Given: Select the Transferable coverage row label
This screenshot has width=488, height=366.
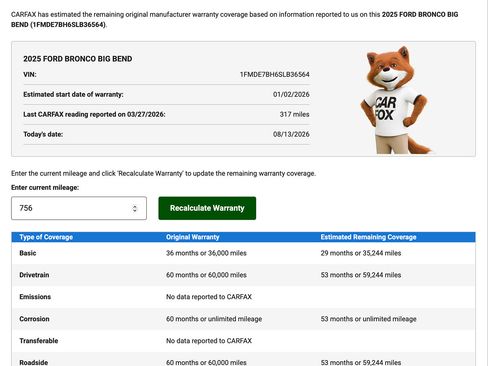Looking at the screenshot, I should pos(39,341).
